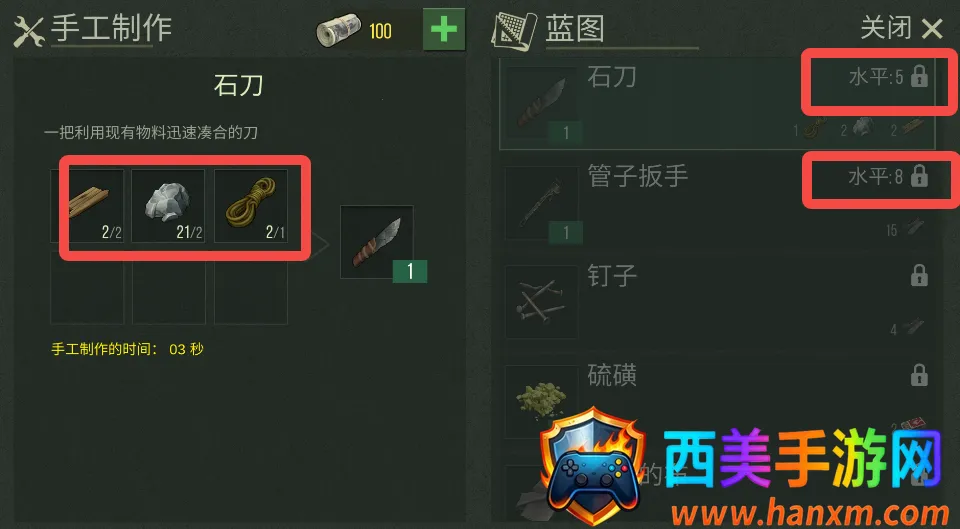This screenshot has width=960, height=529.
Task: Click the wood plank ingredient slot
Action: tap(88, 206)
